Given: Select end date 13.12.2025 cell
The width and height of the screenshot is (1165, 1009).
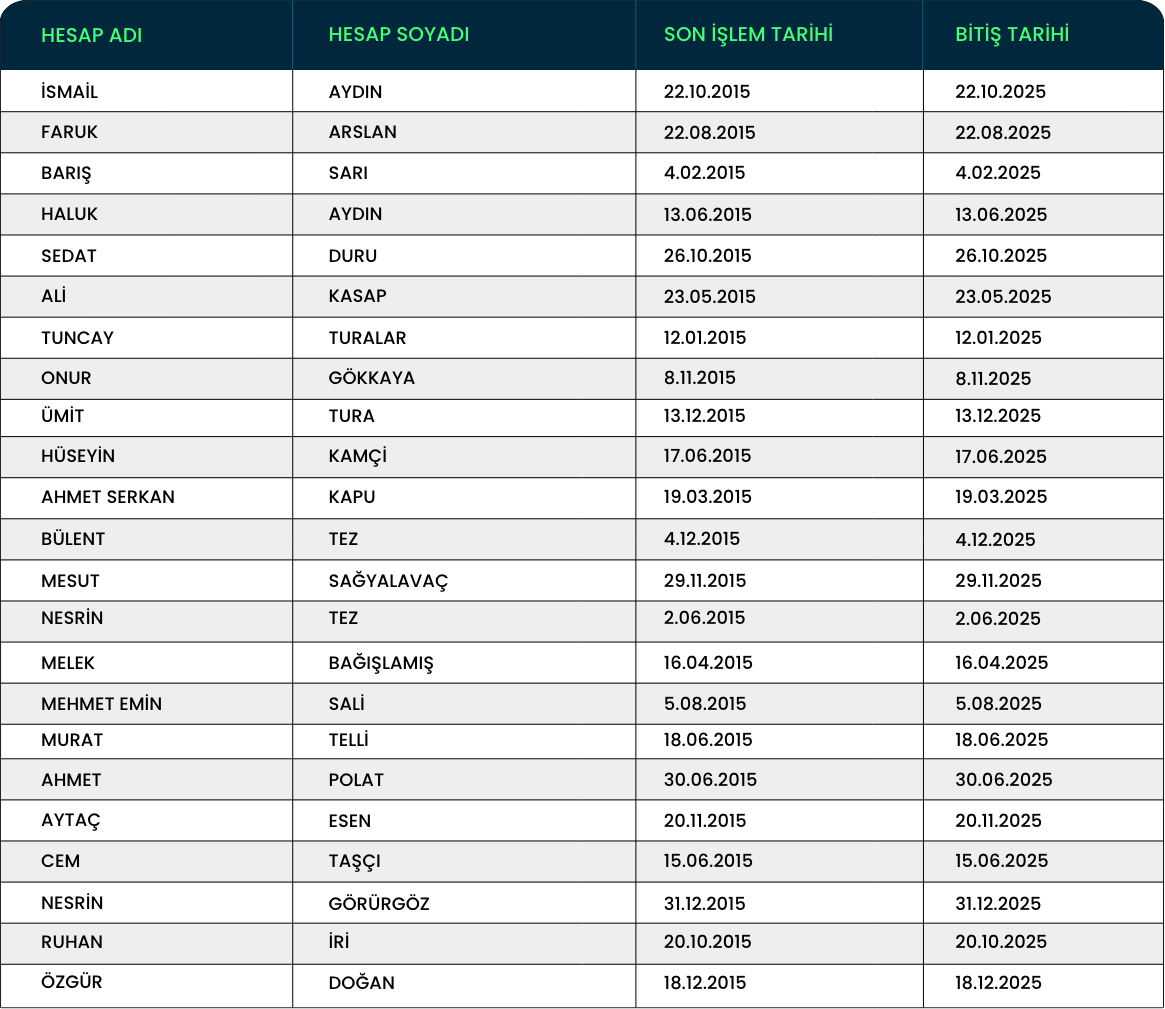Looking at the screenshot, I should coord(998,416).
